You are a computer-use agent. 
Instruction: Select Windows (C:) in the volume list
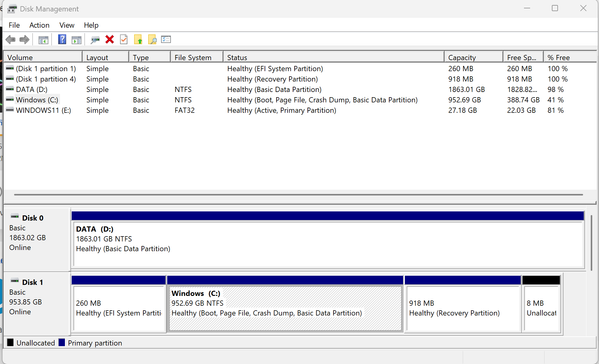click(x=37, y=100)
